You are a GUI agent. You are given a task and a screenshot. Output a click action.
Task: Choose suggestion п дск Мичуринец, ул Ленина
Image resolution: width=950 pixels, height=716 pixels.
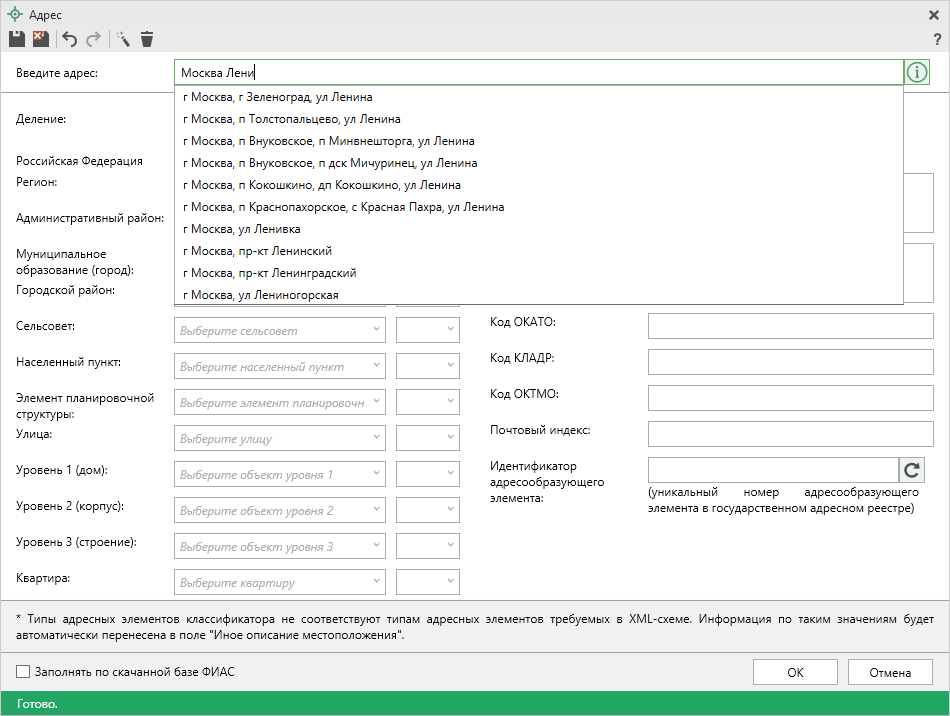pos(539,163)
